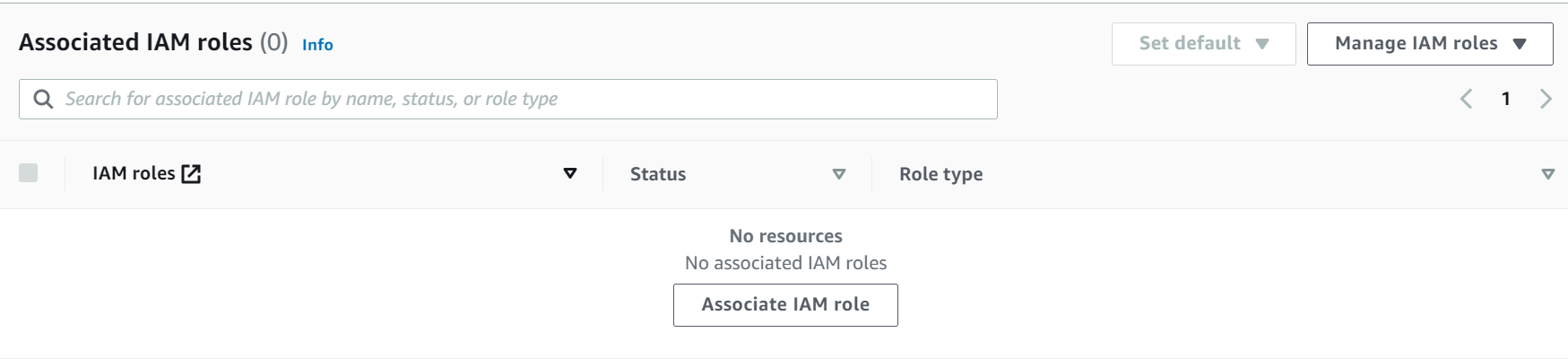This screenshot has width=1568, height=359.
Task: Click the IAM roles column header label
Action: click(x=134, y=174)
